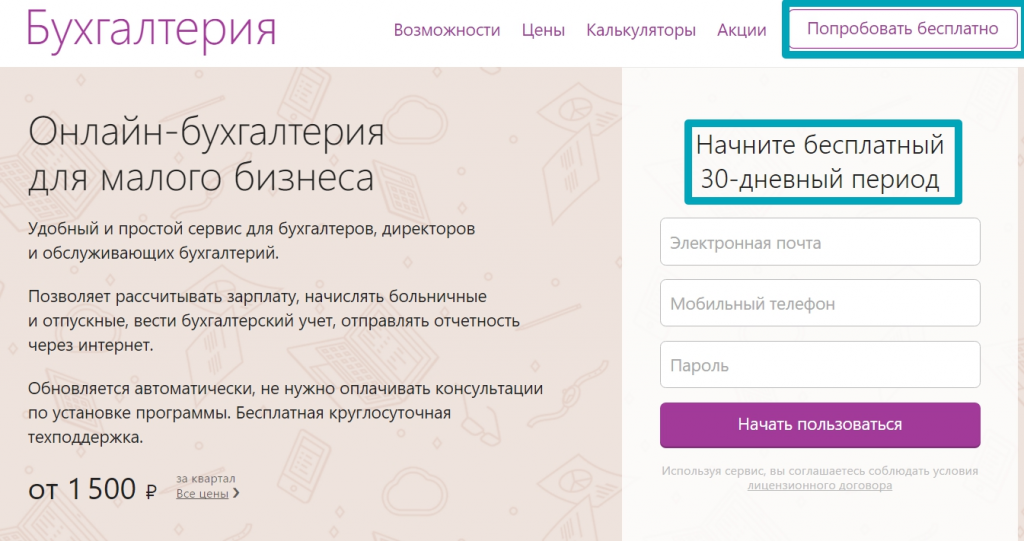Click the chevron next to Все цены
The width and height of the screenshot is (1024, 541).
pos(236,493)
